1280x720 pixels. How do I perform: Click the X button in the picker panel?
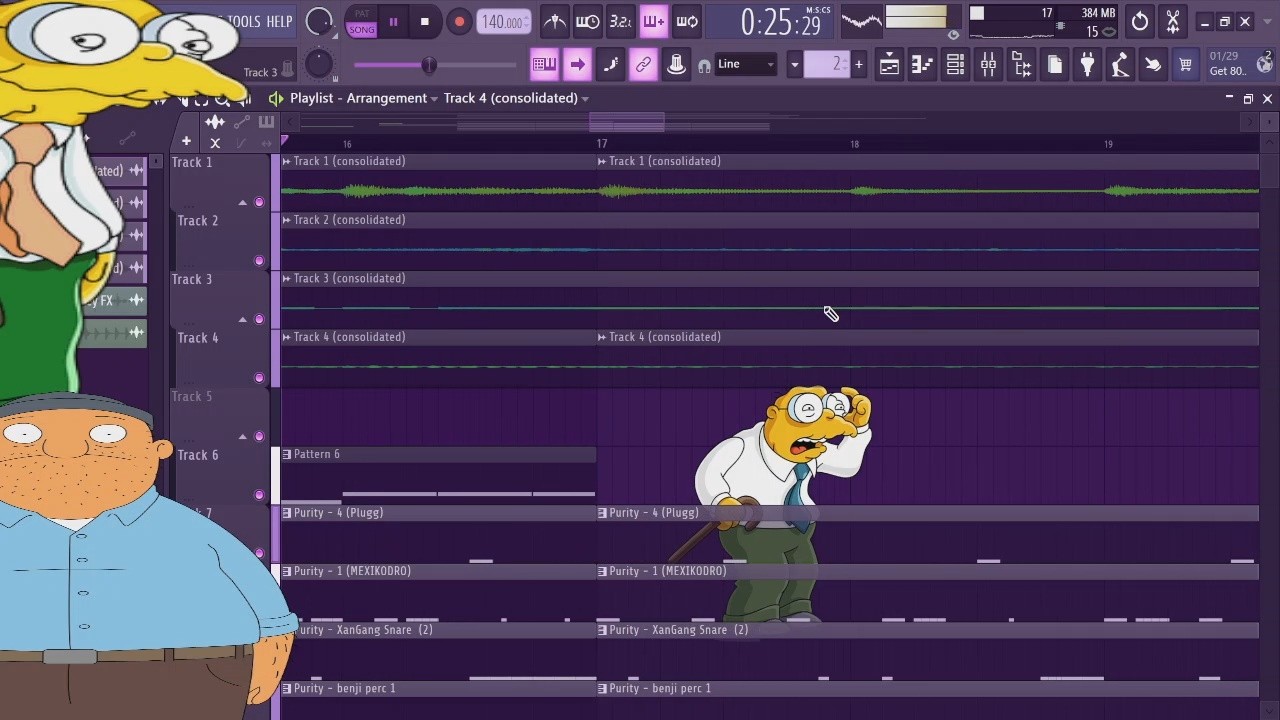point(215,142)
